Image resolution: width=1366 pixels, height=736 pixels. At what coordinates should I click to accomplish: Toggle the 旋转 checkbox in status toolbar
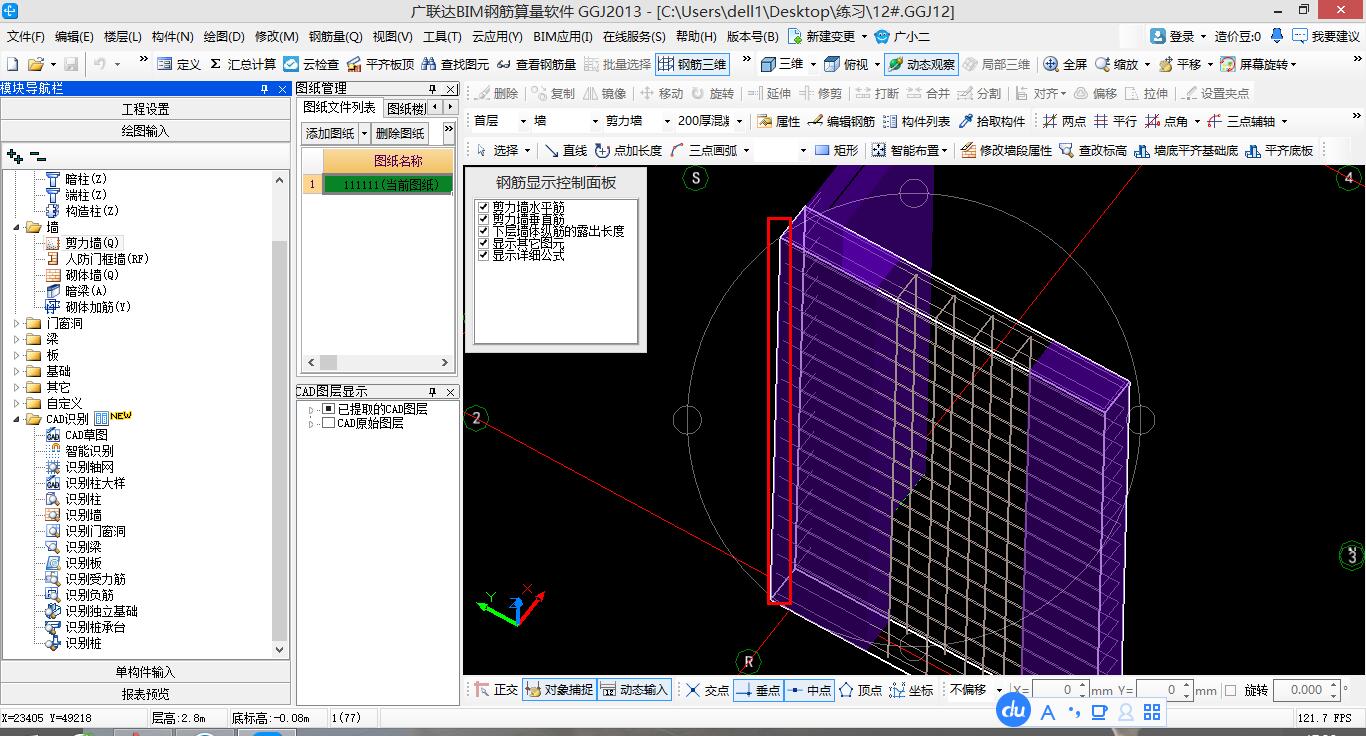(x=1231, y=690)
